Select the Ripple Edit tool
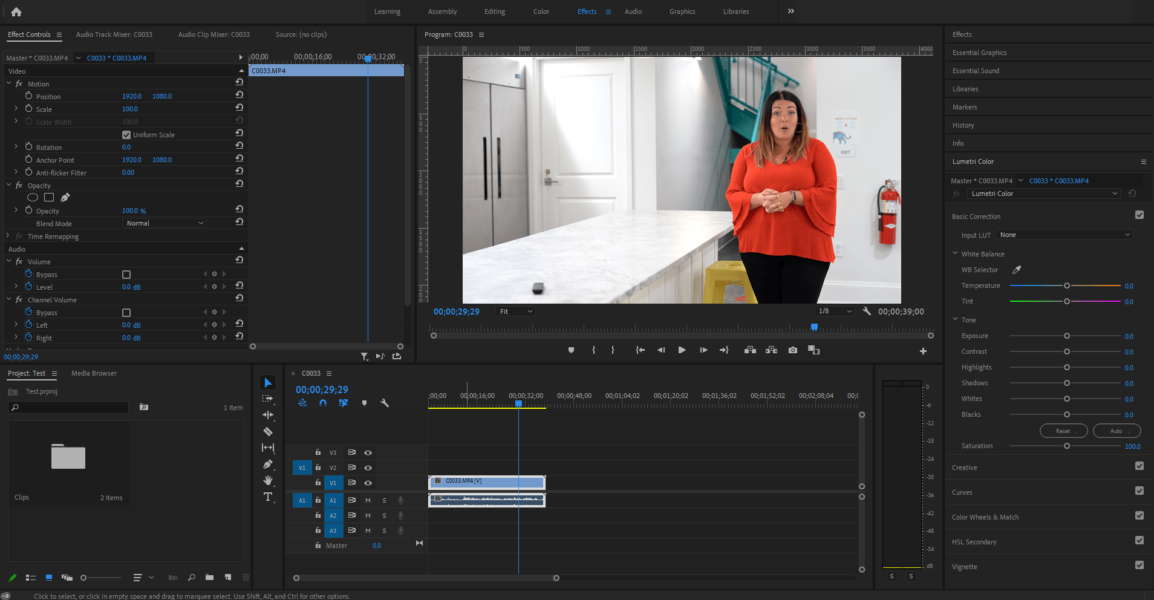The image size is (1154, 600). (x=268, y=413)
